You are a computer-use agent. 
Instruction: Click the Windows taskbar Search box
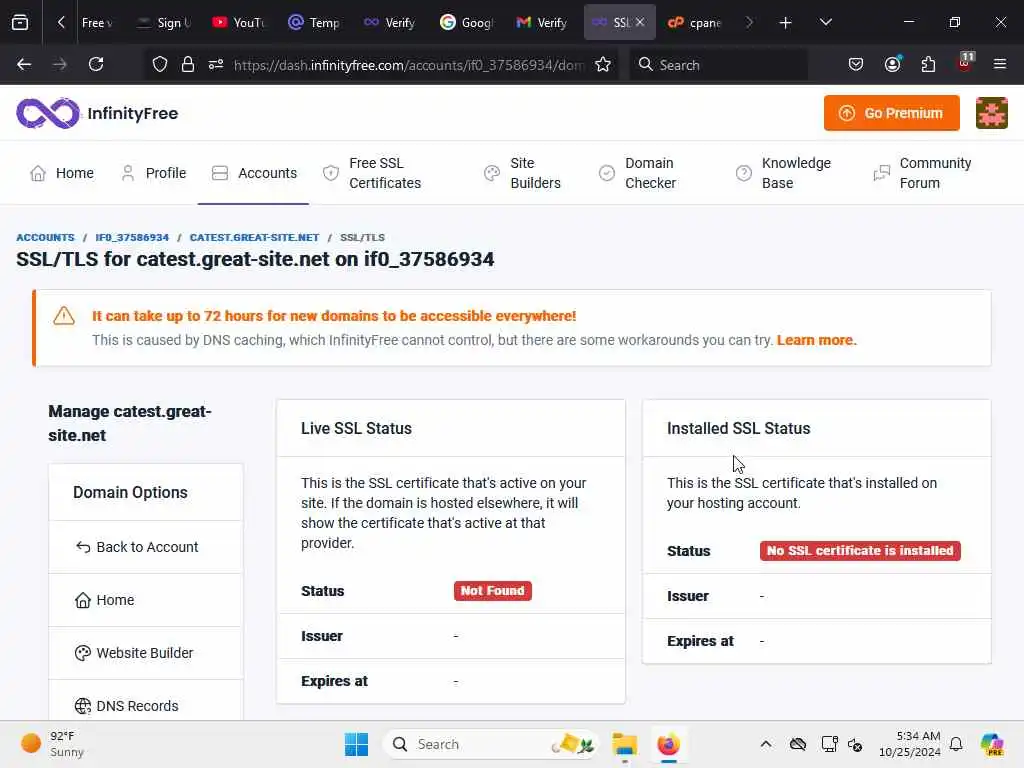coord(491,744)
